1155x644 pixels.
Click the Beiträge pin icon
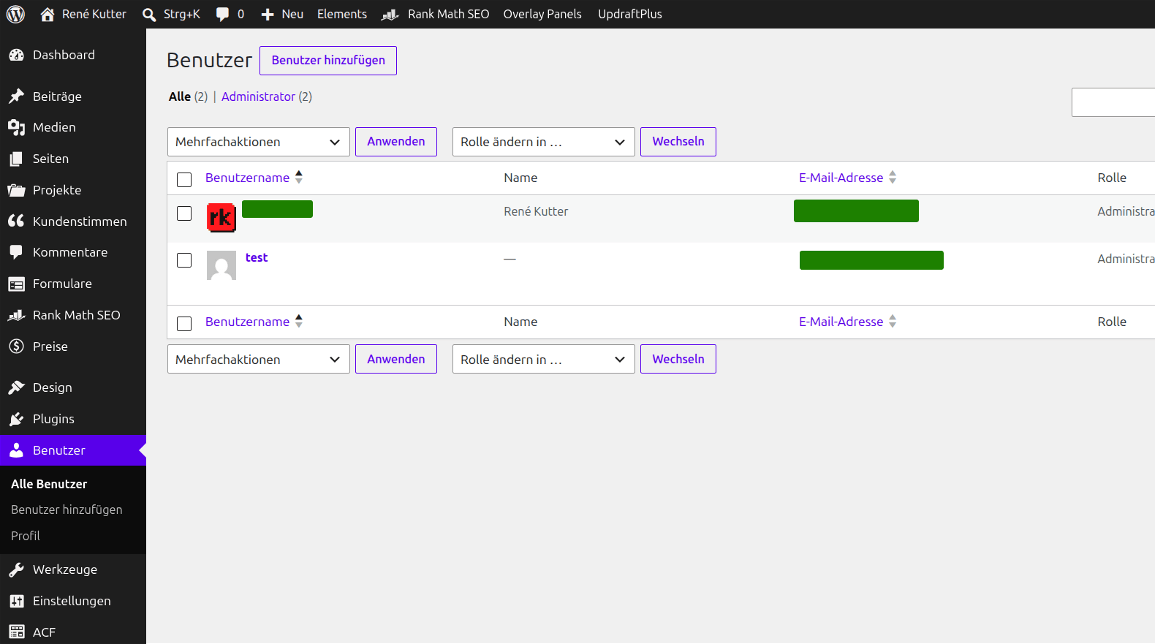(x=16, y=97)
